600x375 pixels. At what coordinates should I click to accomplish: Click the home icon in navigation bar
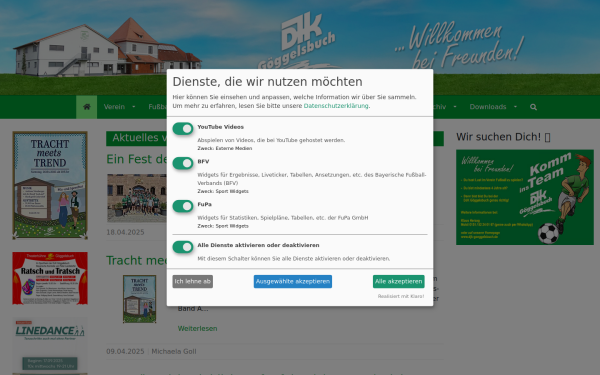86,107
